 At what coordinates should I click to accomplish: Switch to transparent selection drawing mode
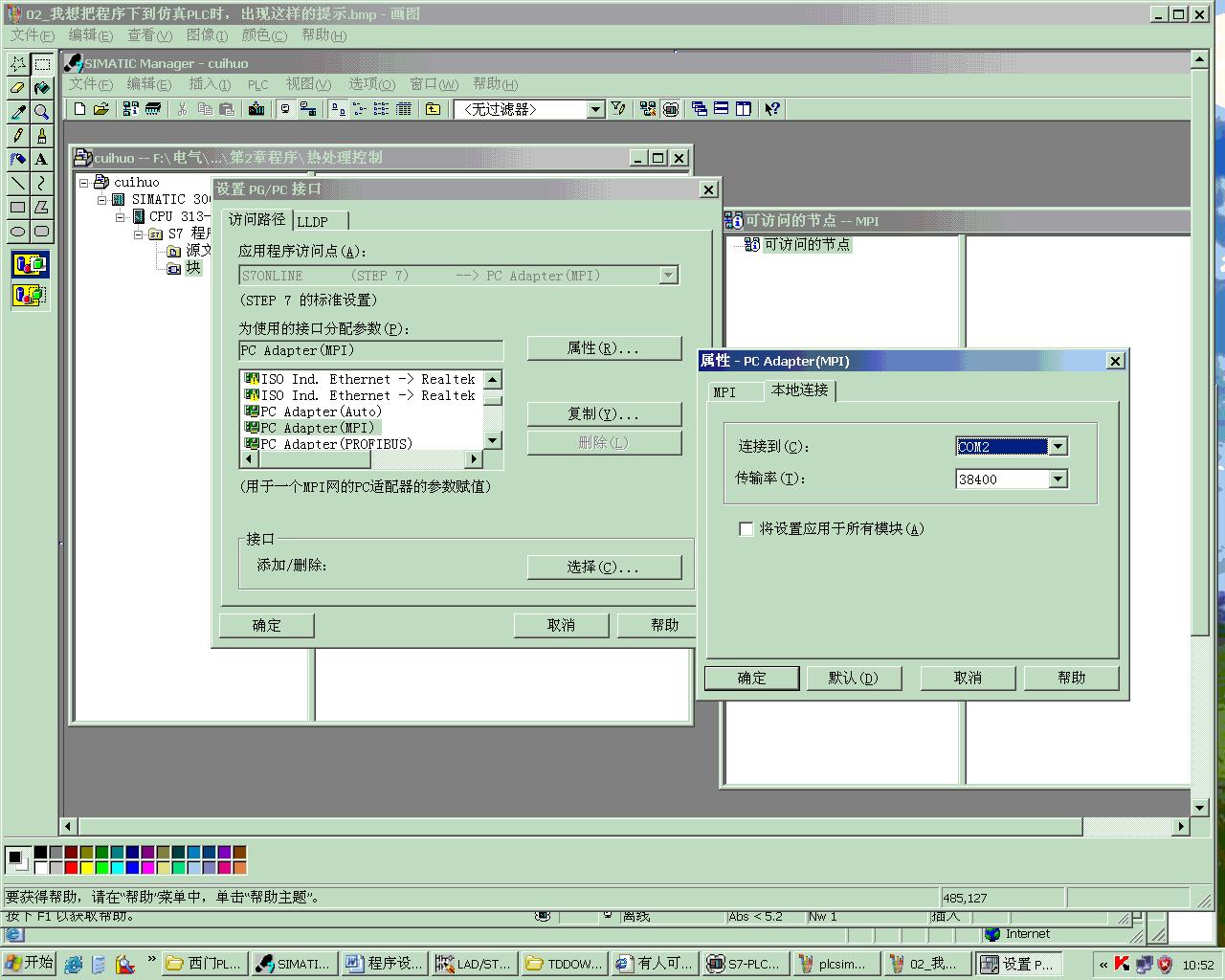tap(30, 295)
